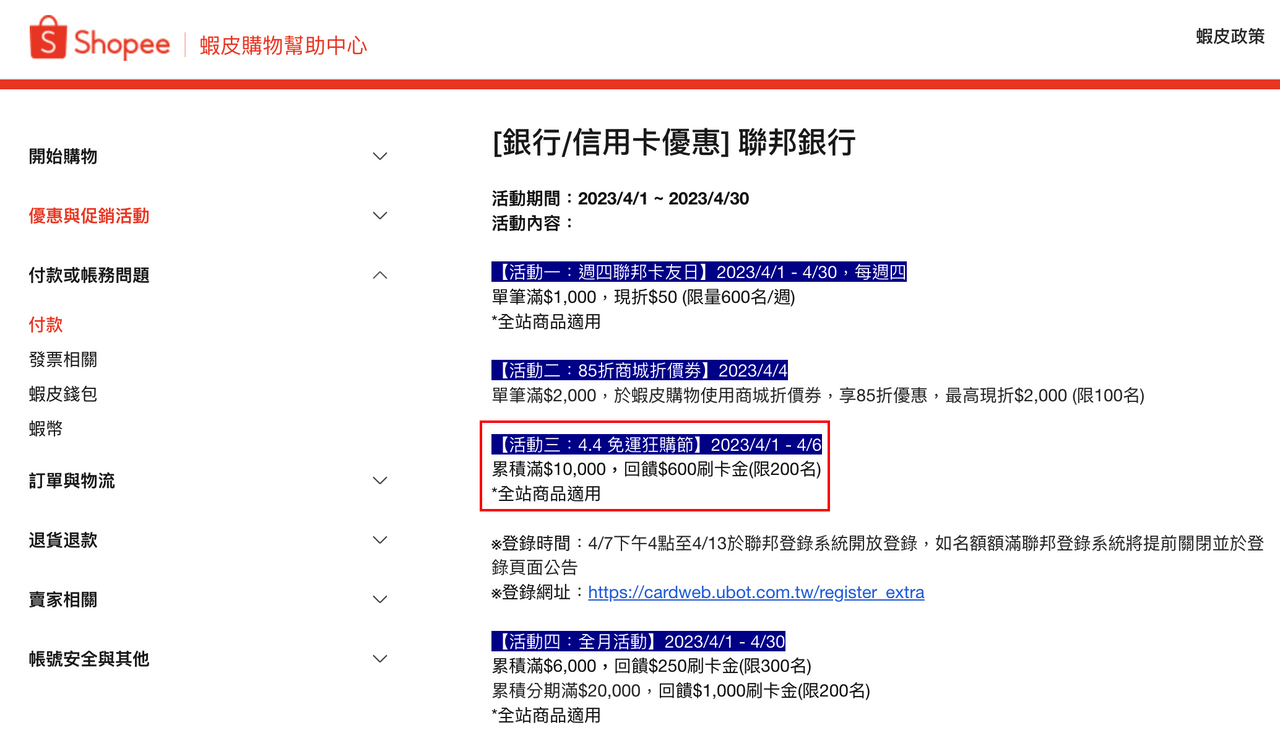This screenshot has width=1280, height=732.
Task: Open the cardweb.ubot.com.tw registration link
Action: pyautogui.click(x=756, y=592)
